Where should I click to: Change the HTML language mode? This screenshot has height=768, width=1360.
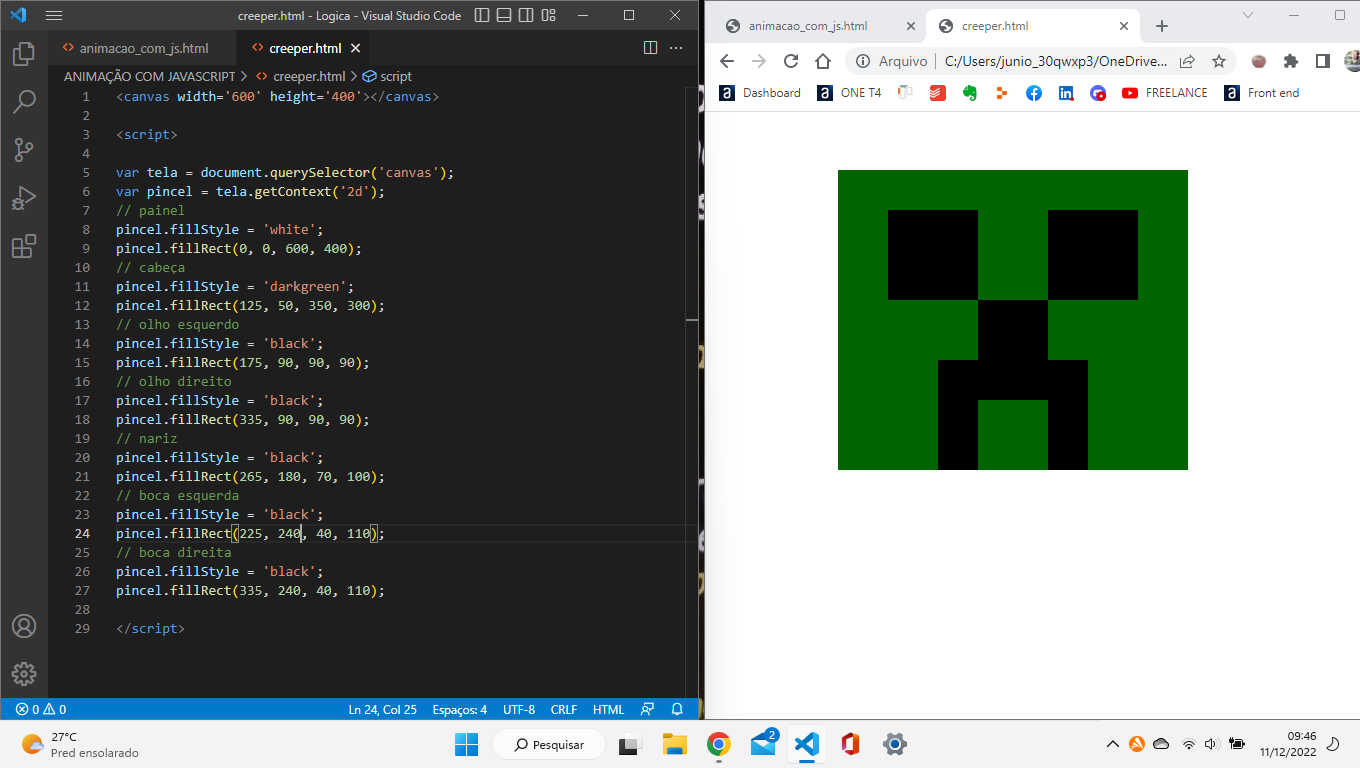[608, 709]
